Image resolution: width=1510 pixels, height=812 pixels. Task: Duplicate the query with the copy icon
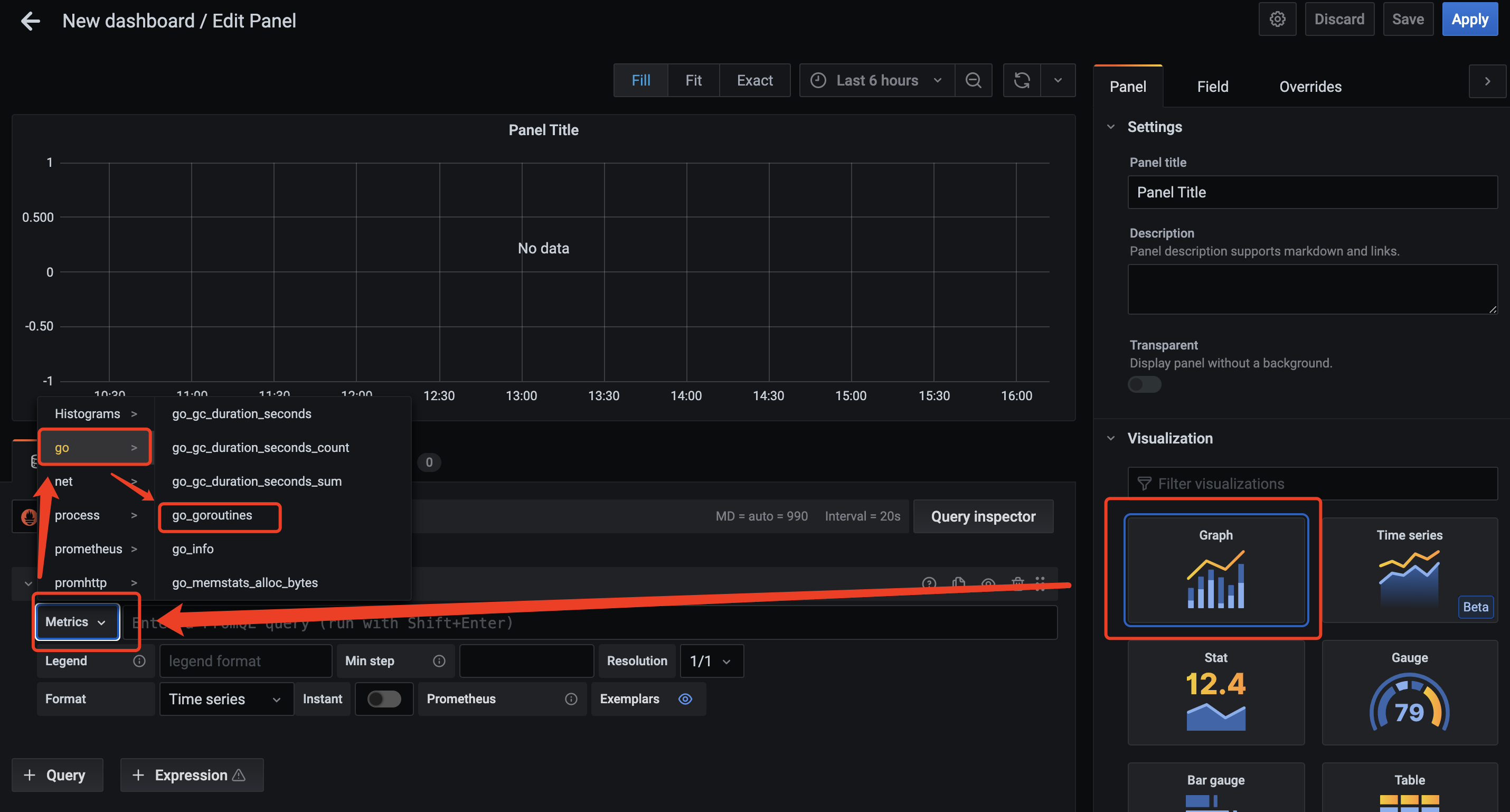(958, 583)
